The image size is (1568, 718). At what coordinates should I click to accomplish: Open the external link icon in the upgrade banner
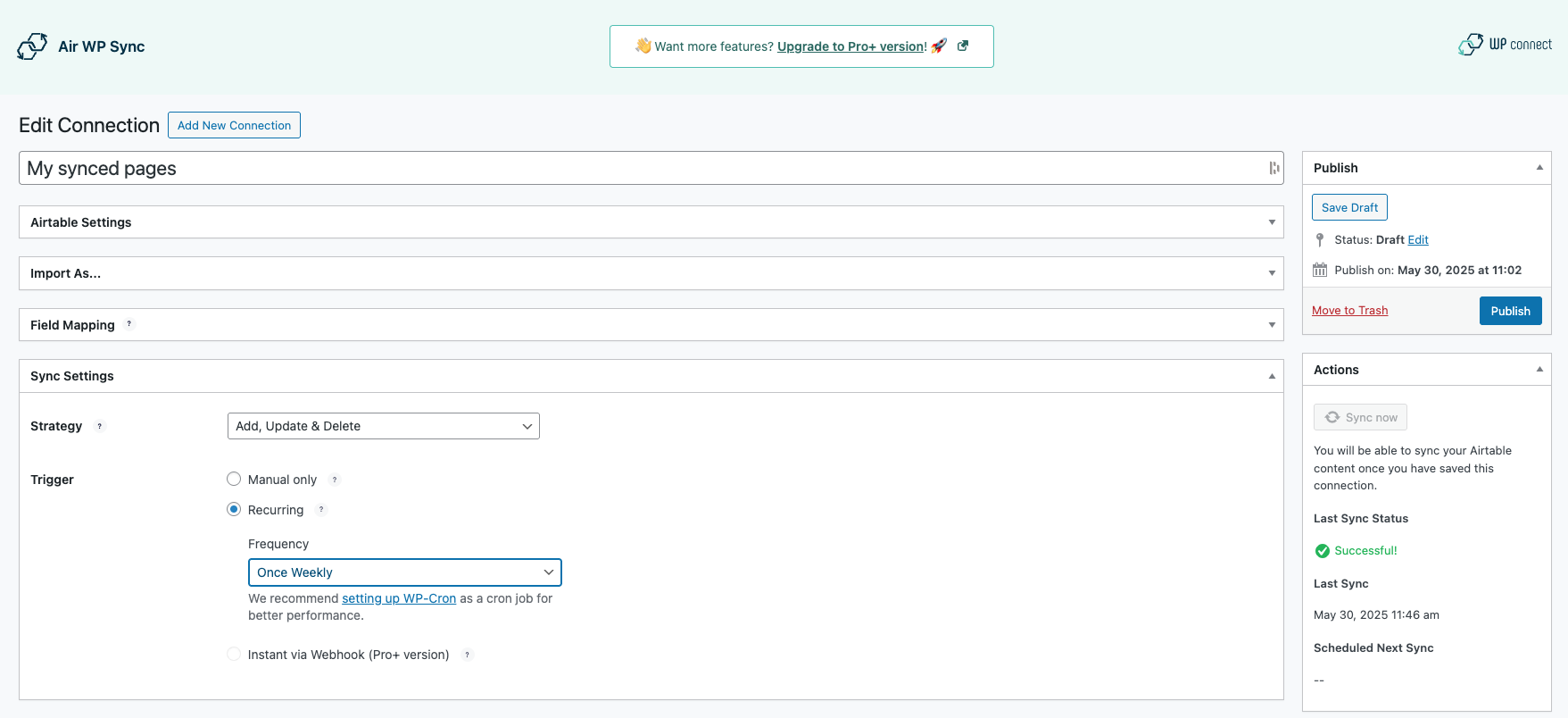click(x=963, y=46)
